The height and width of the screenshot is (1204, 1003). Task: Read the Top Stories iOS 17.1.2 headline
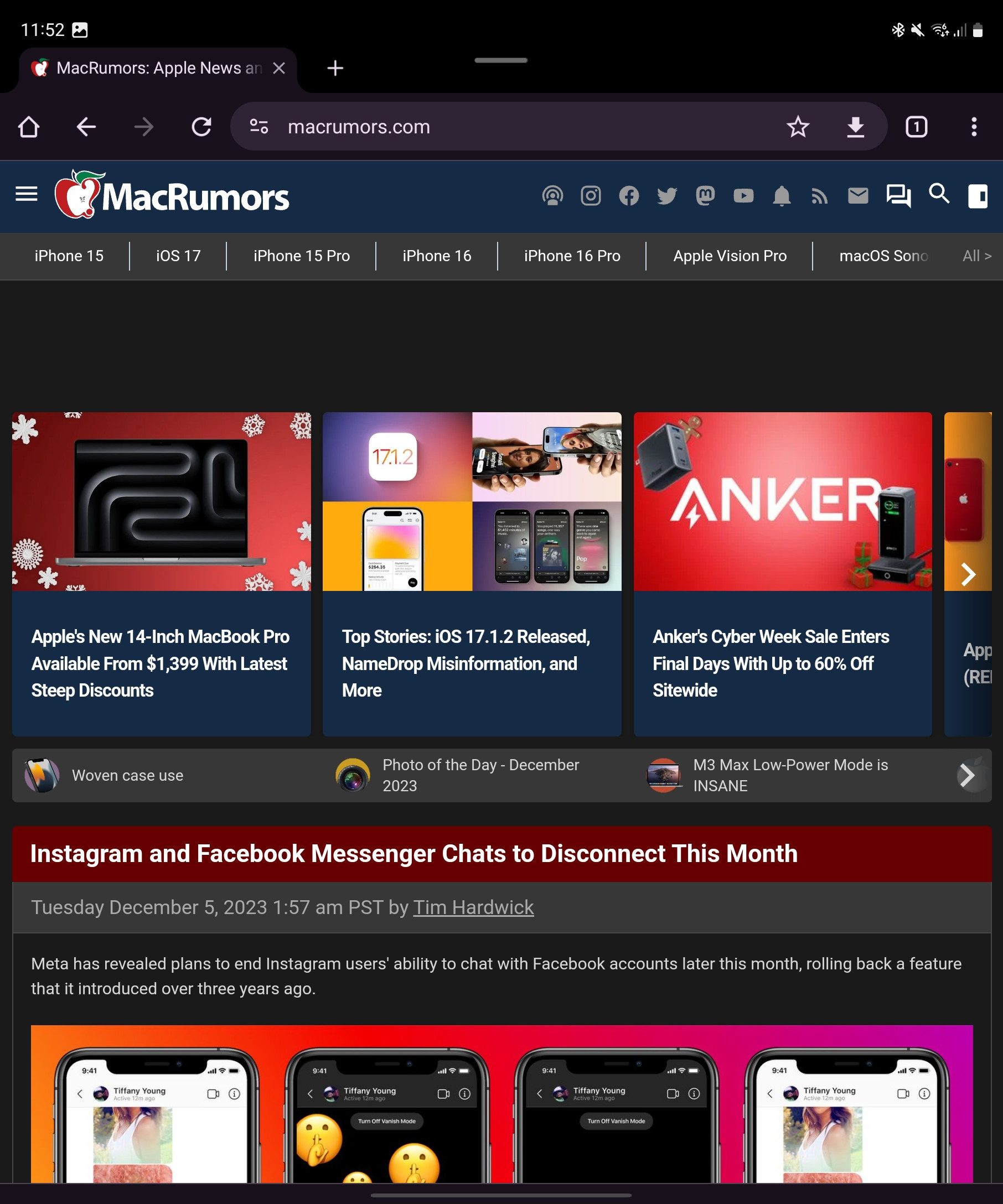(466, 663)
